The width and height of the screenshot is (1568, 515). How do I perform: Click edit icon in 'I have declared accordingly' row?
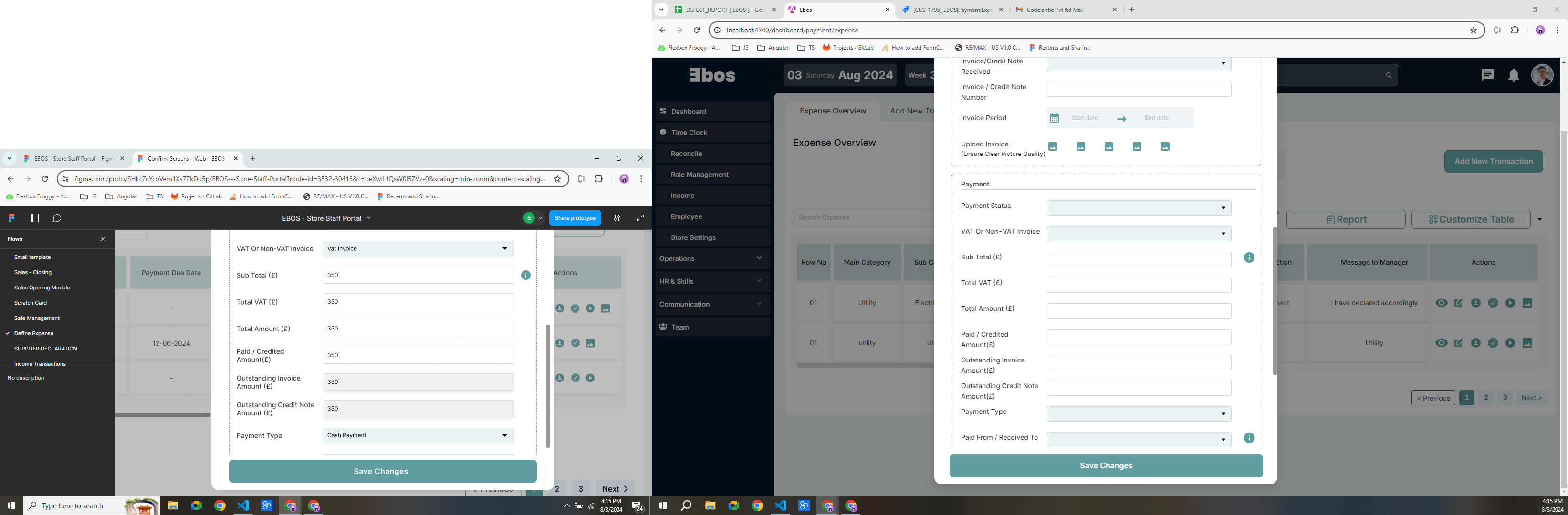pyautogui.click(x=1458, y=303)
